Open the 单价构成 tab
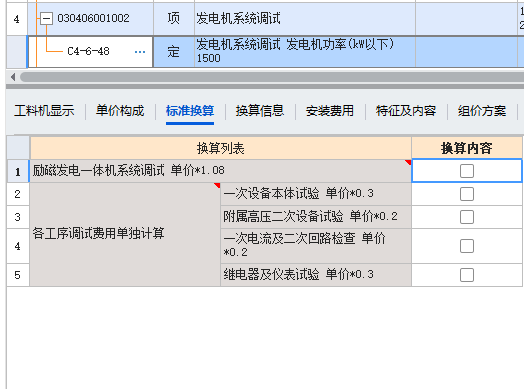This screenshot has height=389, width=524. click(x=120, y=111)
